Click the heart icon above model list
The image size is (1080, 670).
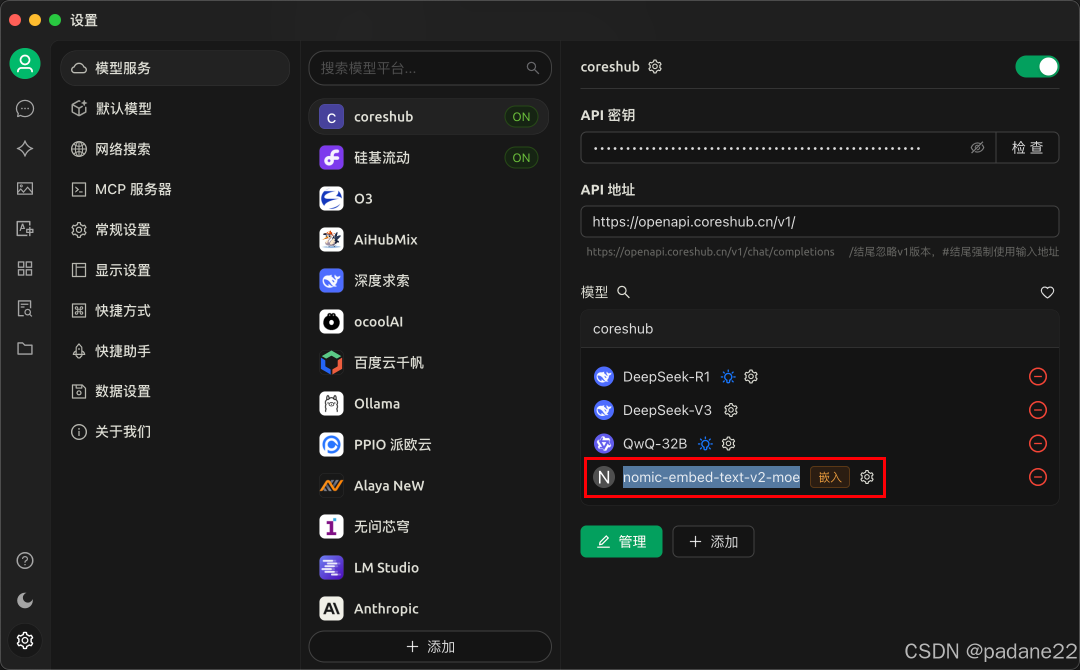[1047, 292]
